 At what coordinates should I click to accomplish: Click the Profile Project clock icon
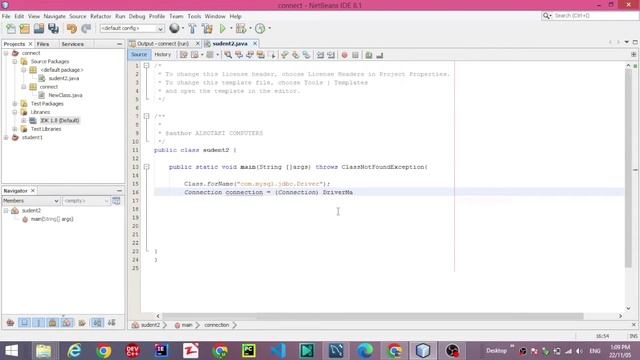click(260, 28)
